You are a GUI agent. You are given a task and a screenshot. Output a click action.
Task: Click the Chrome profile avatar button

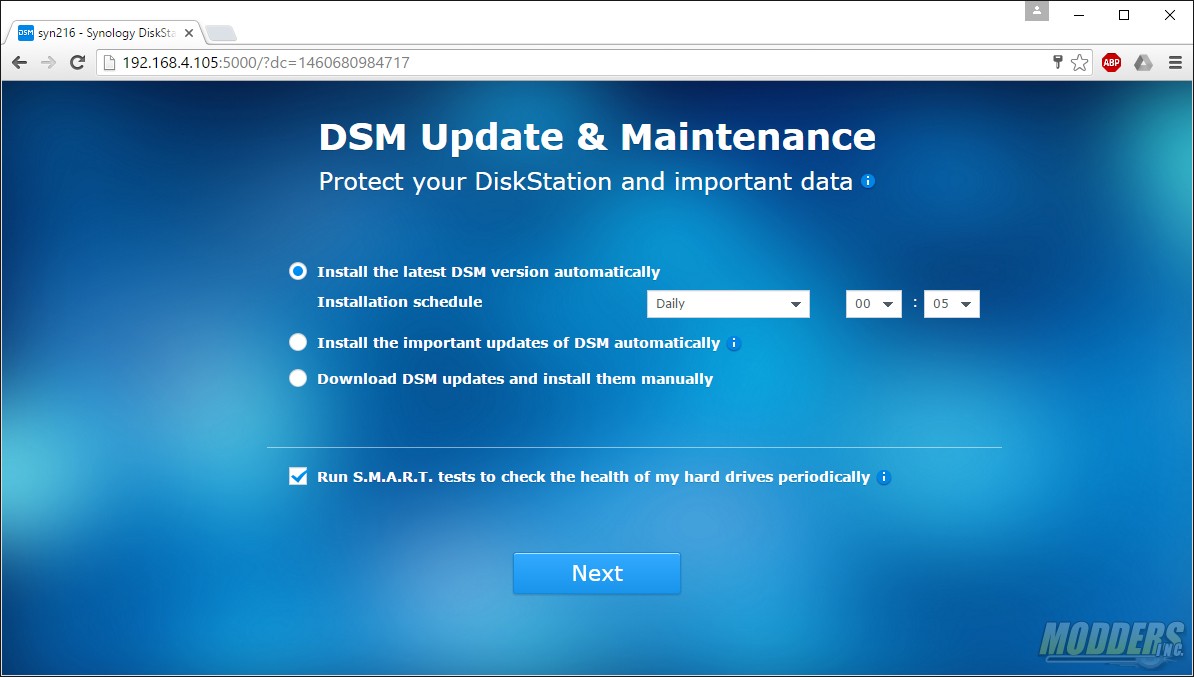click(x=1036, y=11)
